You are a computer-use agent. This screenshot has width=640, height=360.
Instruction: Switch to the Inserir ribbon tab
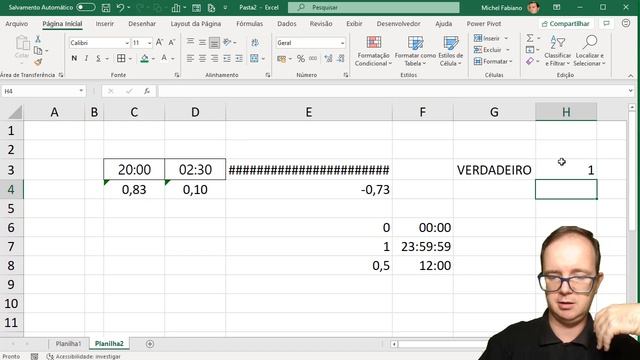(104, 24)
